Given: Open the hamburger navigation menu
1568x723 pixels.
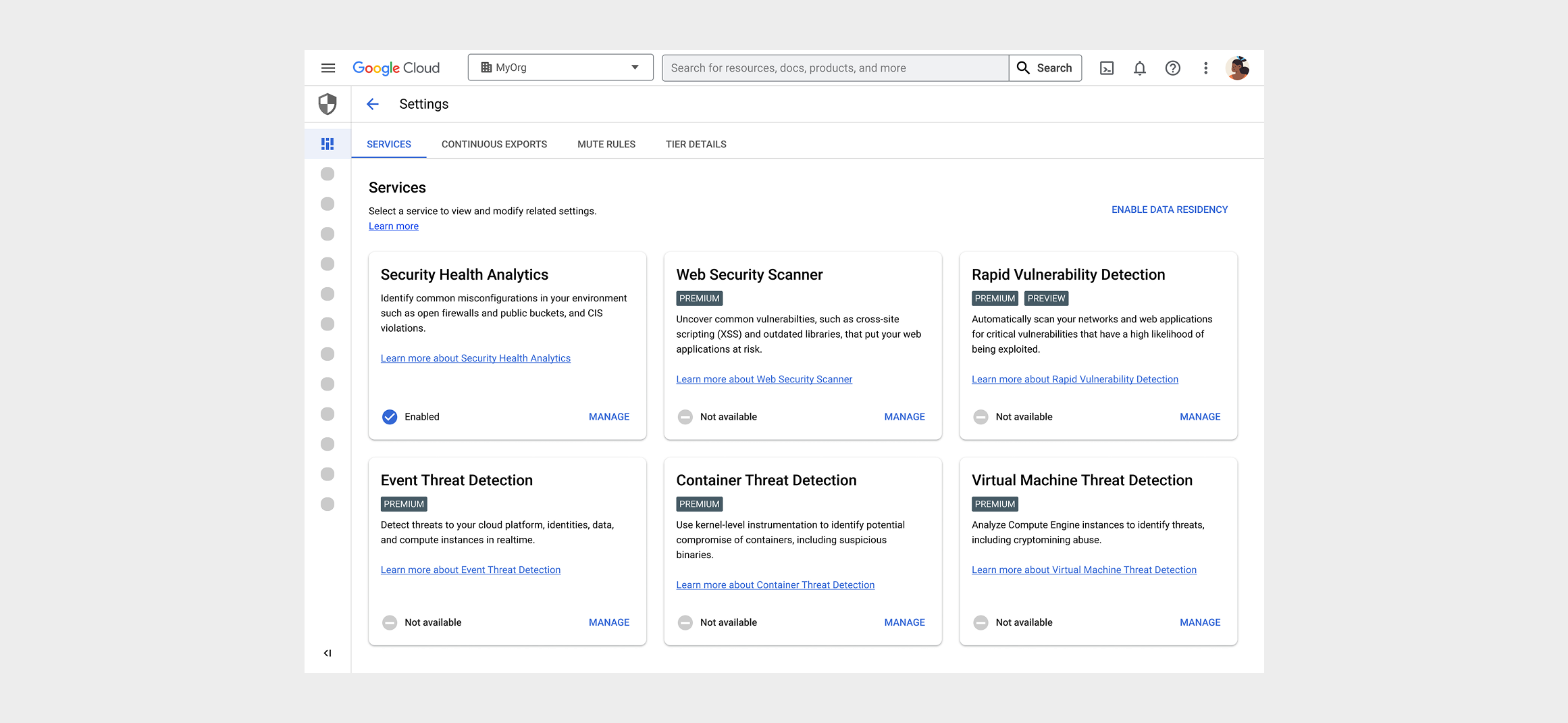Looking at the screenshot, I should click(x=328, y=68).
